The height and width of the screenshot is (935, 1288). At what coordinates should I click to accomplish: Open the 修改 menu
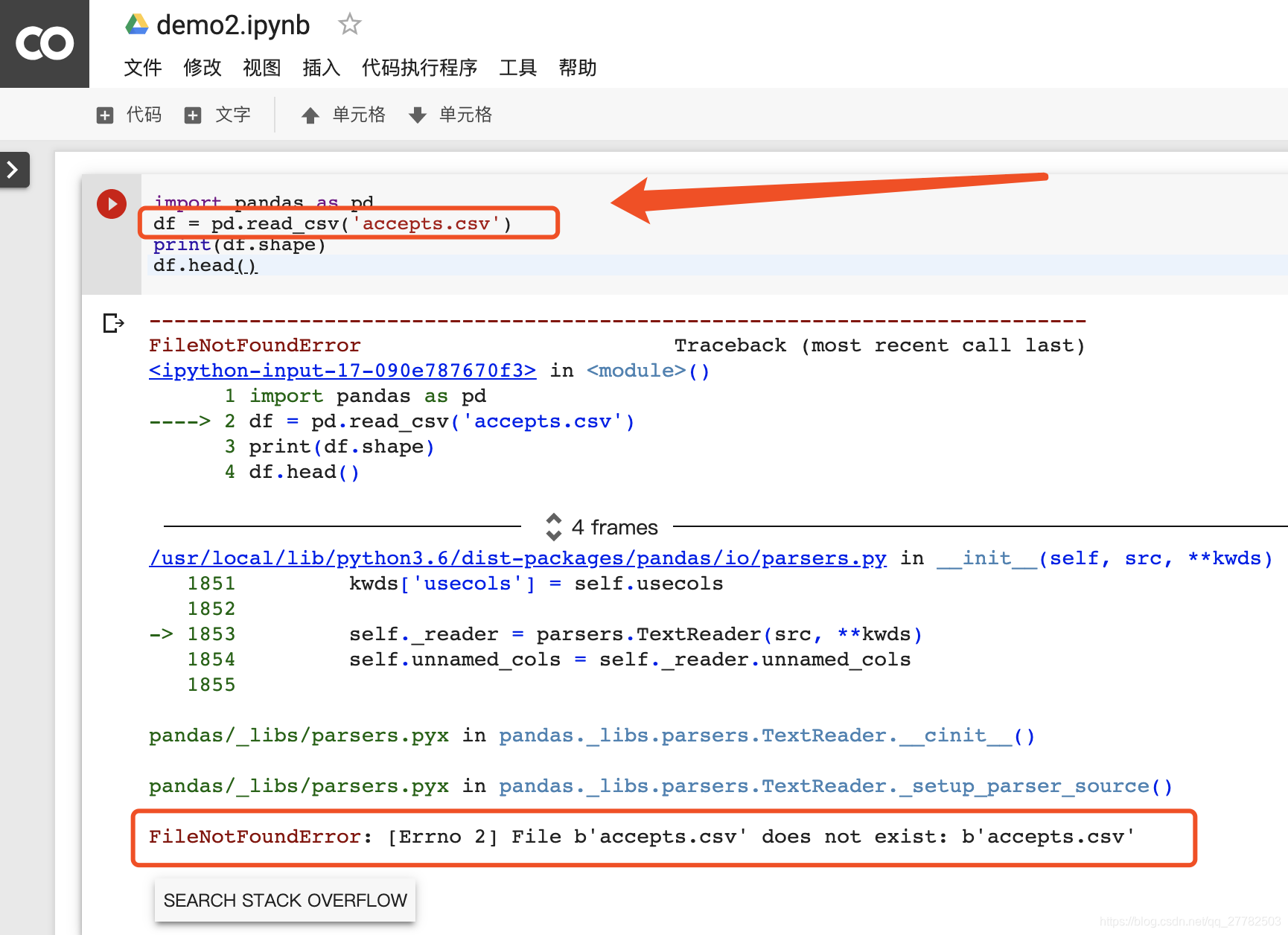click(203, 68)
